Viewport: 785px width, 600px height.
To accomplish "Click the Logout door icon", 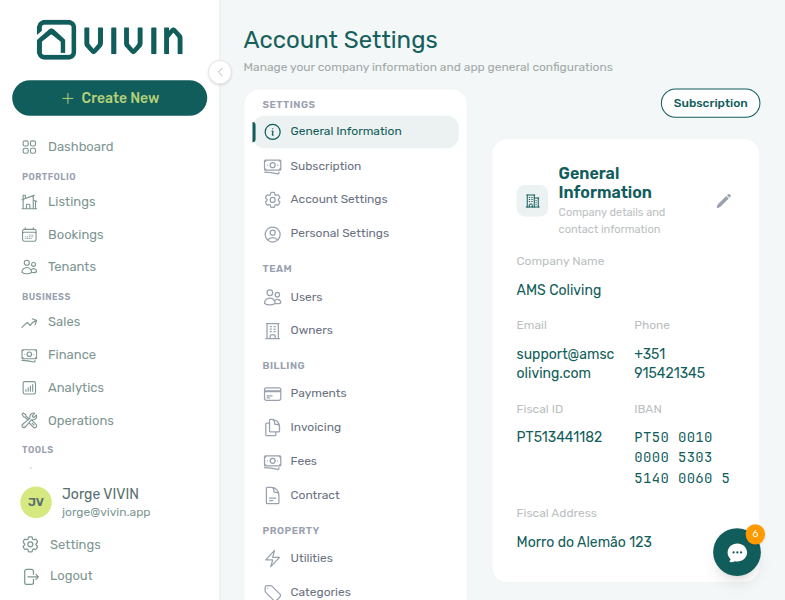I will (31, 576).
